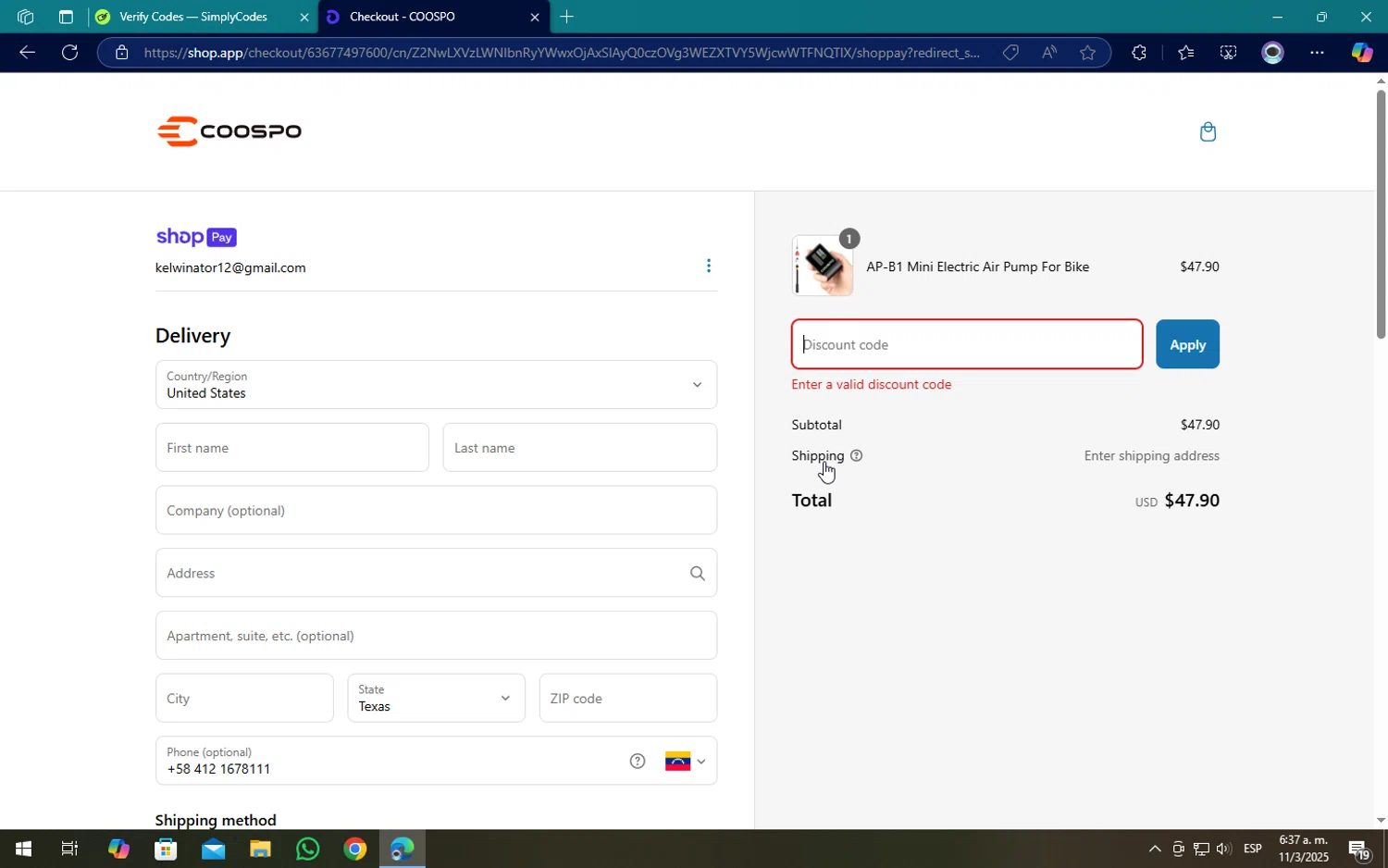Viewport: 1388px width, 868px height.
Task: Open File Explorer from taskbar
Action: coord(260,849)
